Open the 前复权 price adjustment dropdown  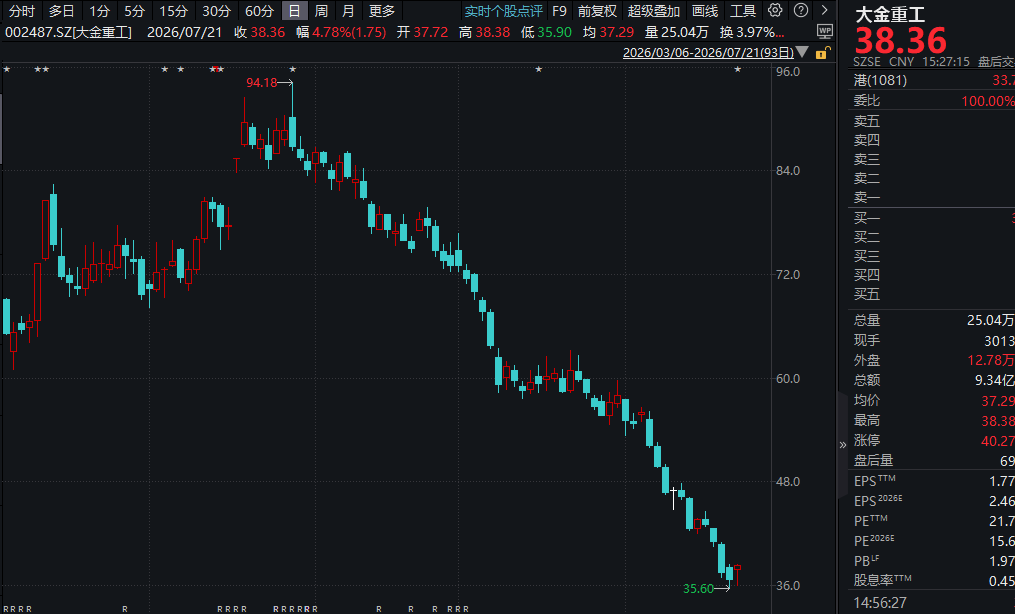coord(597,11)
